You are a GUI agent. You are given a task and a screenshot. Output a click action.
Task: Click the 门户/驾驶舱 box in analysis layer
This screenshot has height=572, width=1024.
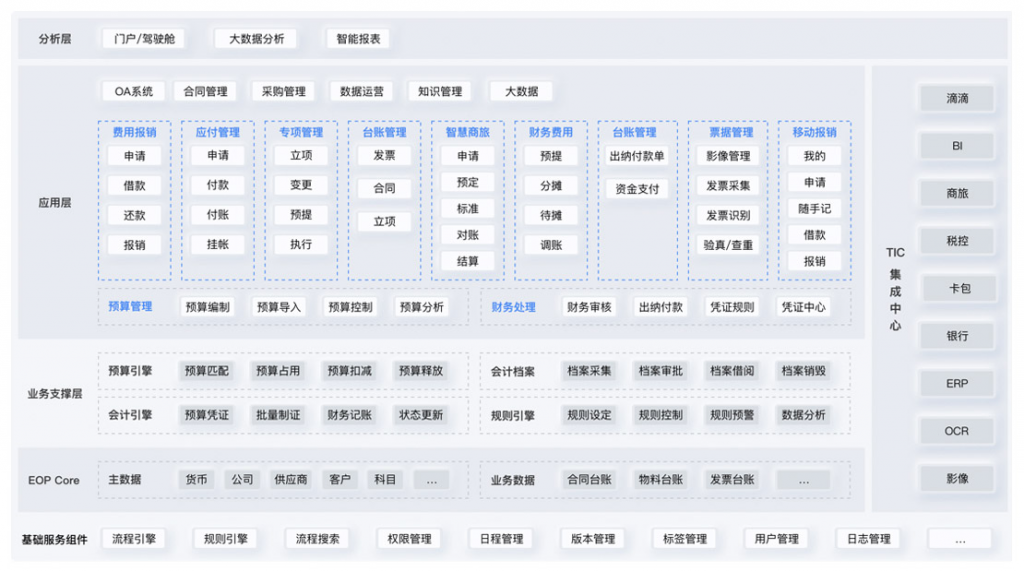146,39
